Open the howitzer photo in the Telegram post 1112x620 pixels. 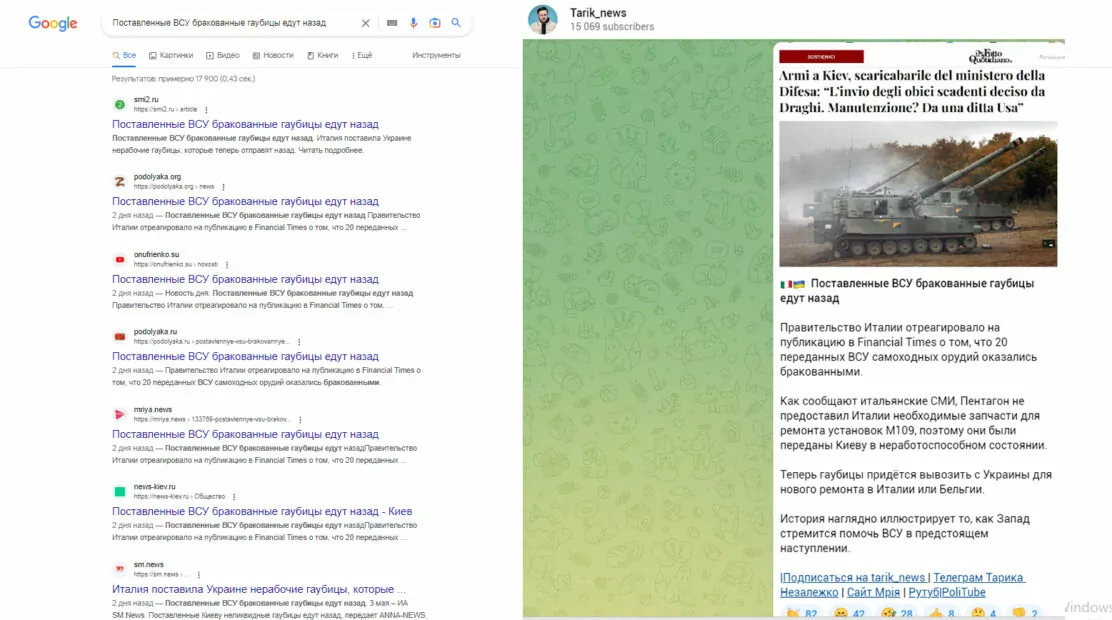point(918,194)
